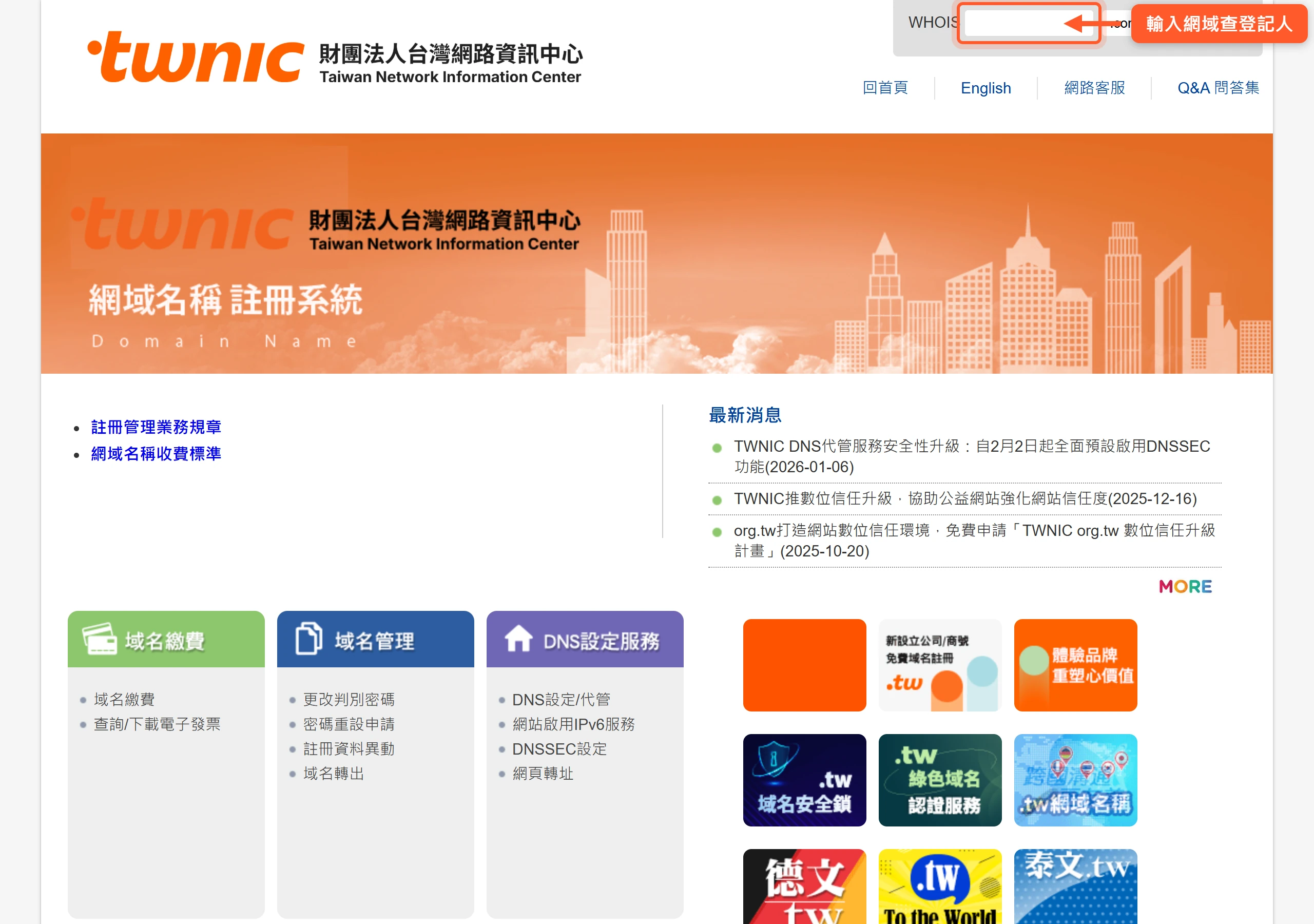
Task: Open Q&A 問答集 page
Action: [1218, 88]
